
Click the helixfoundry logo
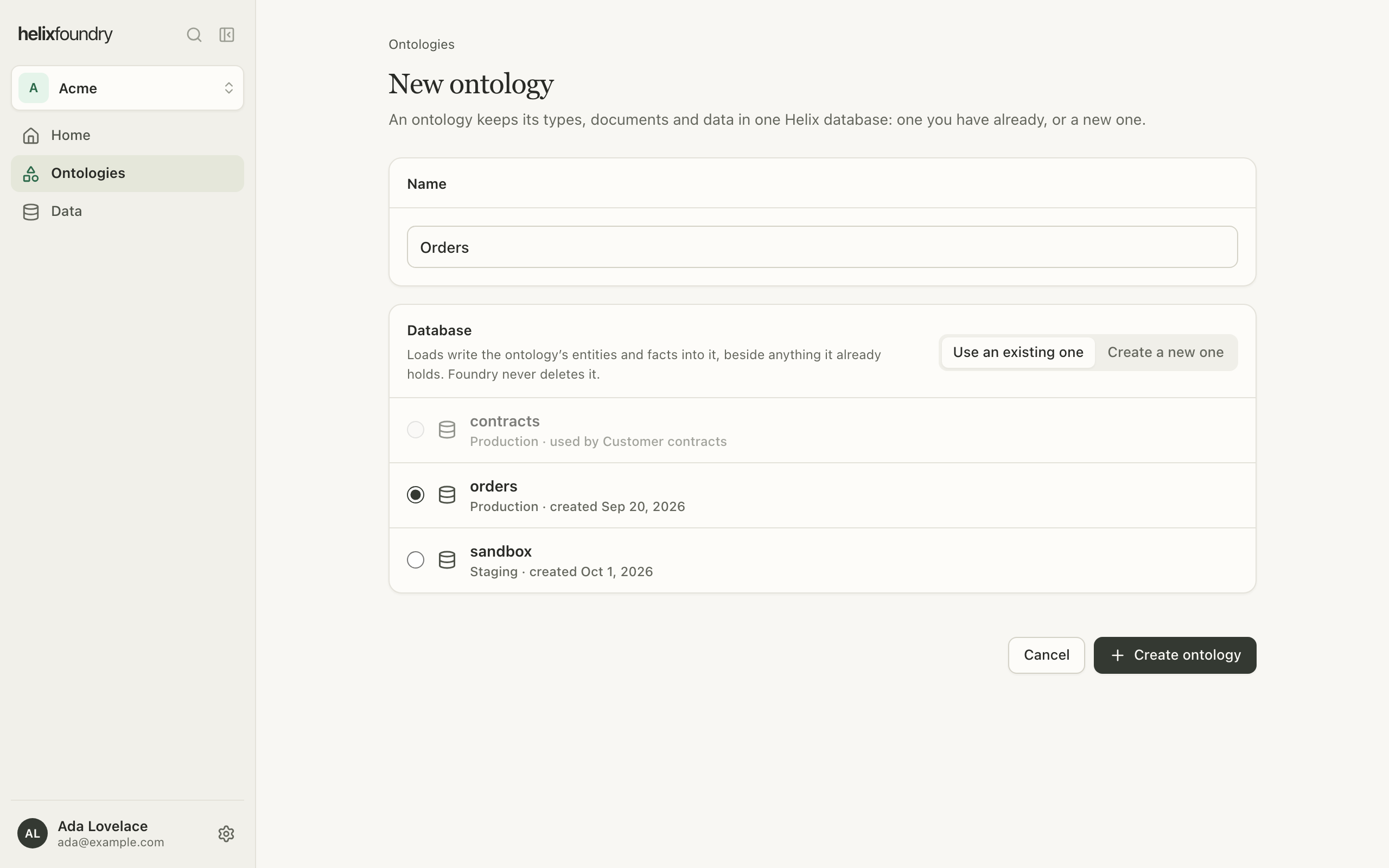tap(66, 34)
